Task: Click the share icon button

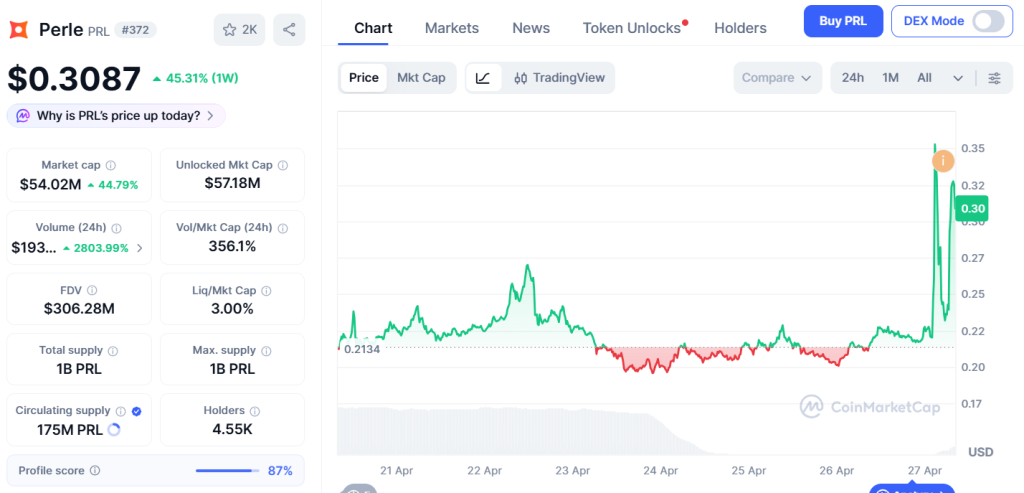Action: tap(289, 29)
